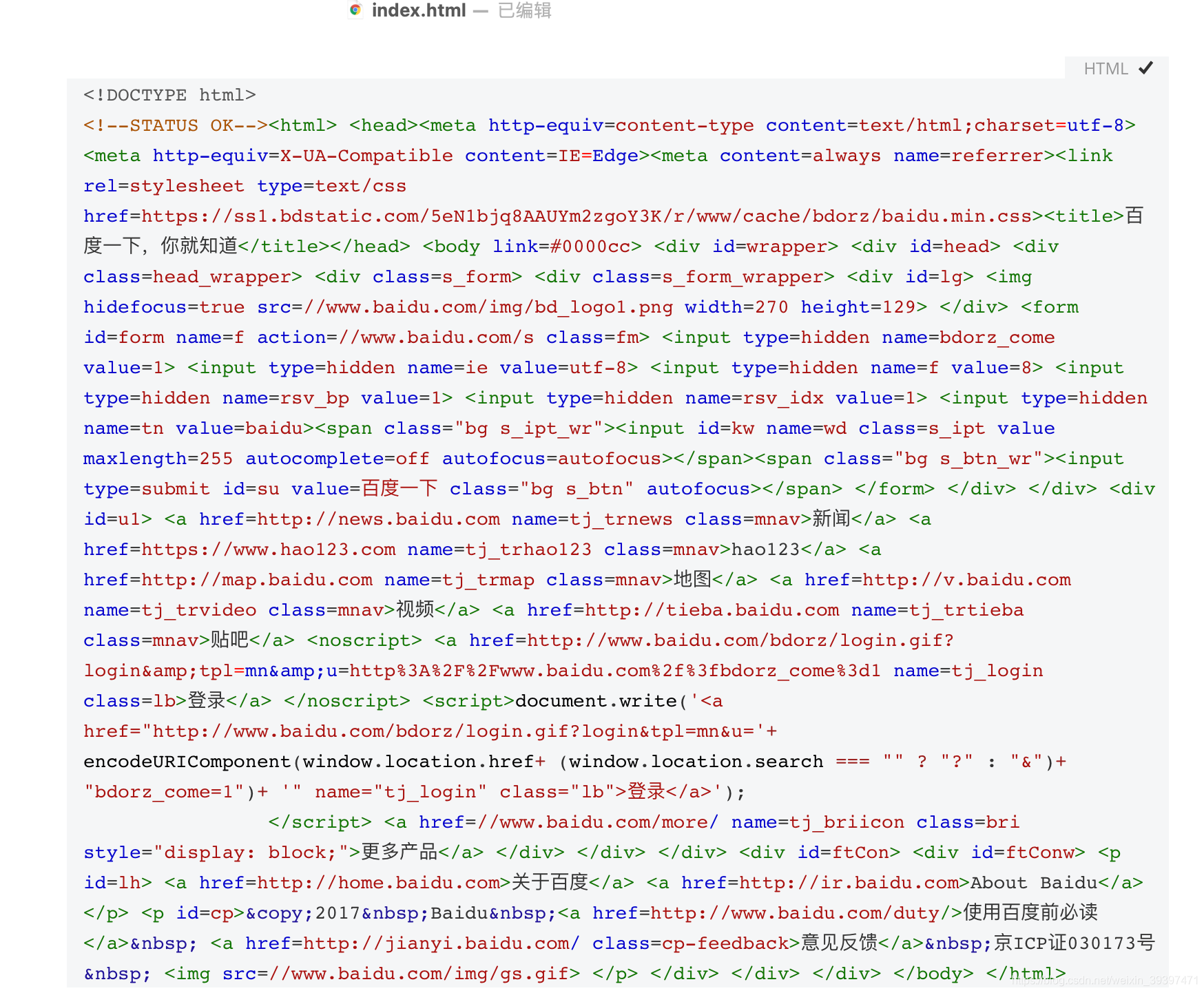Click the //www.baidu.com/more/ URL
Screen dimensions: 1204x993
point(598,822)
